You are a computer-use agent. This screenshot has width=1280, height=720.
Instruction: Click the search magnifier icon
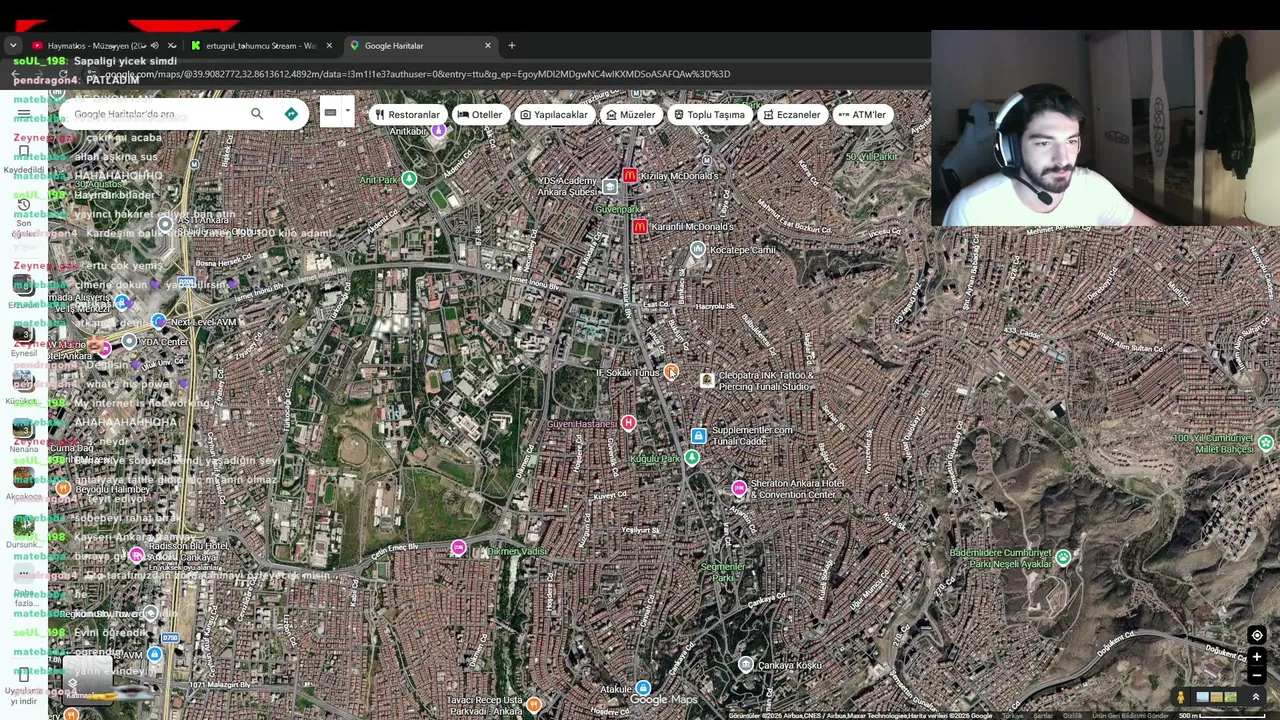pos(257,114)
